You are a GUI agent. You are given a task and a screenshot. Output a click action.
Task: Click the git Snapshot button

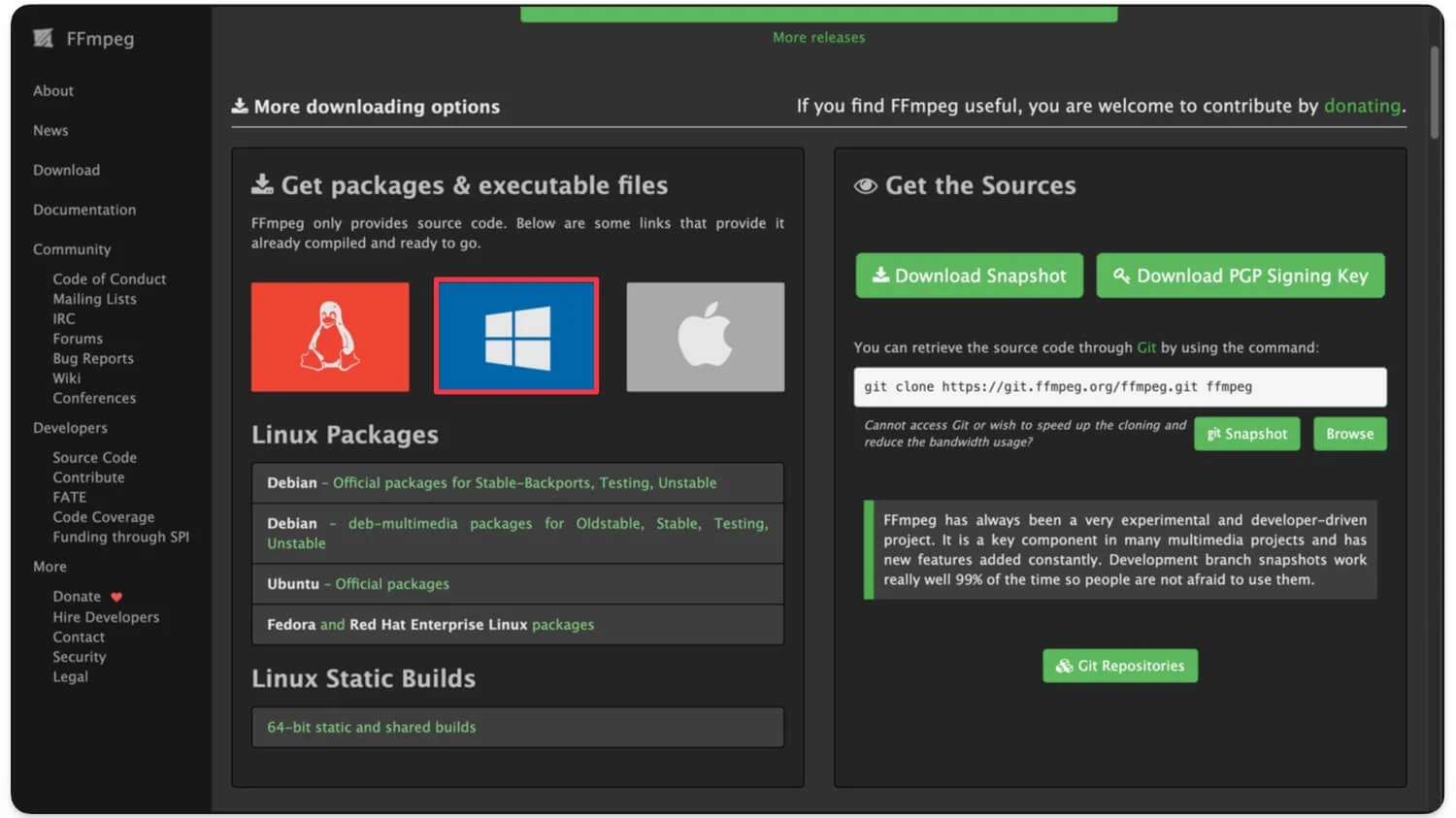[x=1246, y=434]
